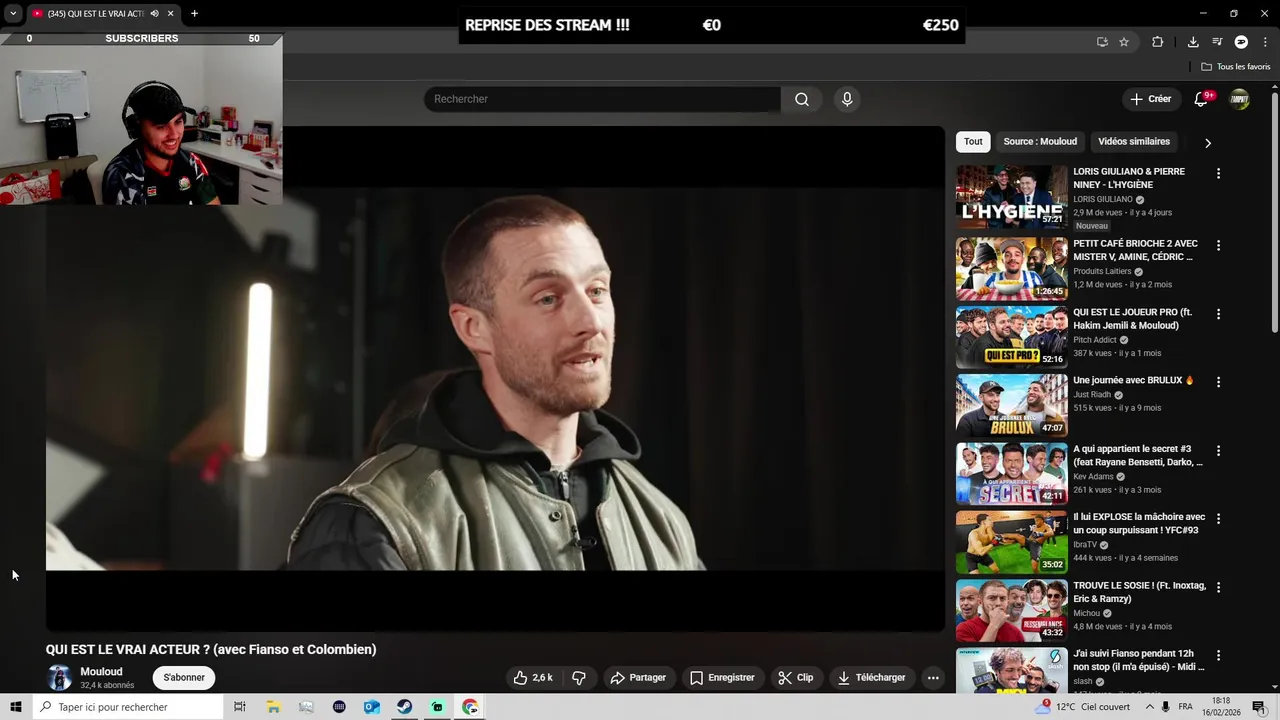Open TROUVE LE SOSIE video title
The width and height of the screenshot is (1280, 720).
pos(1140,592)
